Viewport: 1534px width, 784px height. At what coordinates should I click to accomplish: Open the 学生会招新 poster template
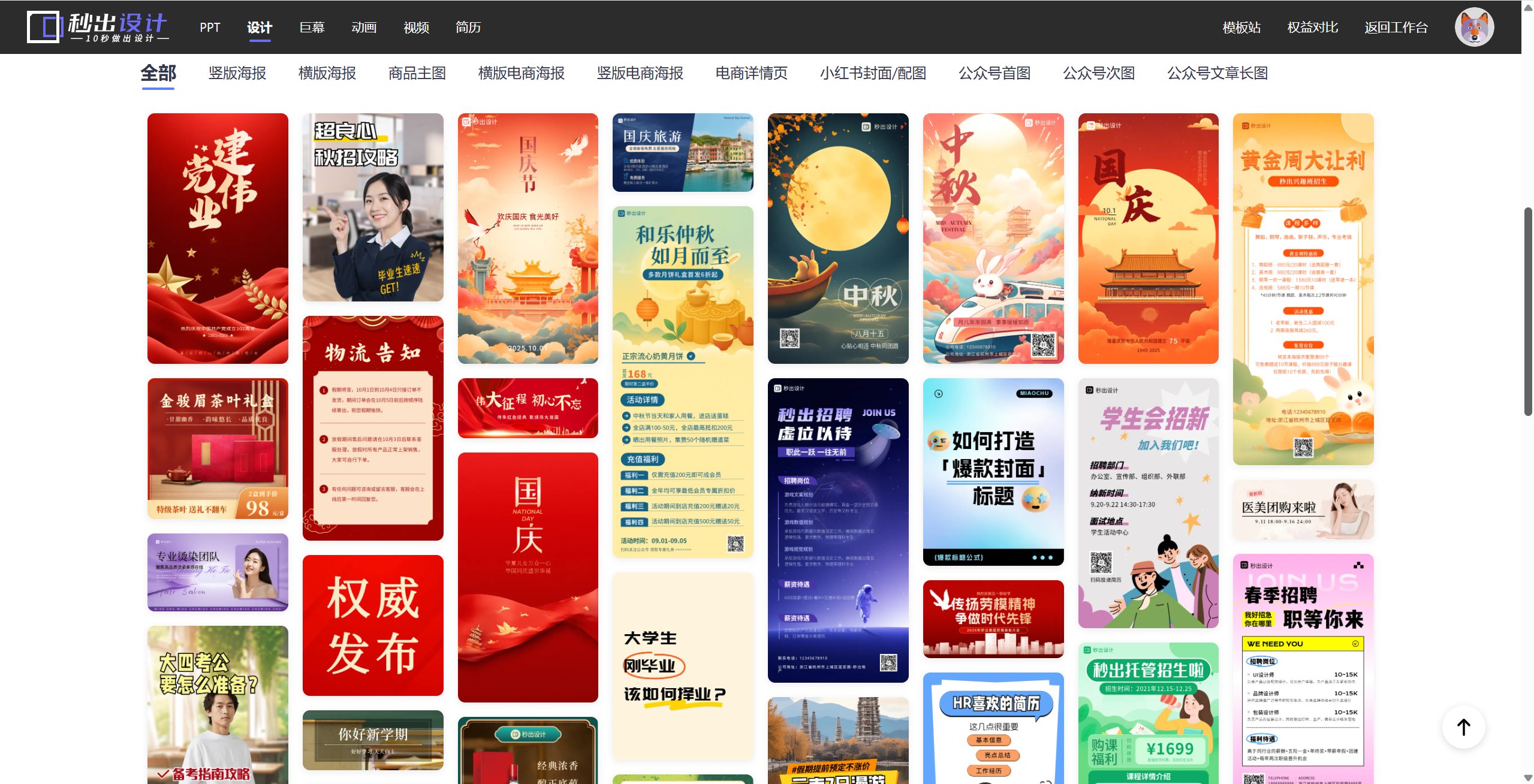(x=1148, y=503)
